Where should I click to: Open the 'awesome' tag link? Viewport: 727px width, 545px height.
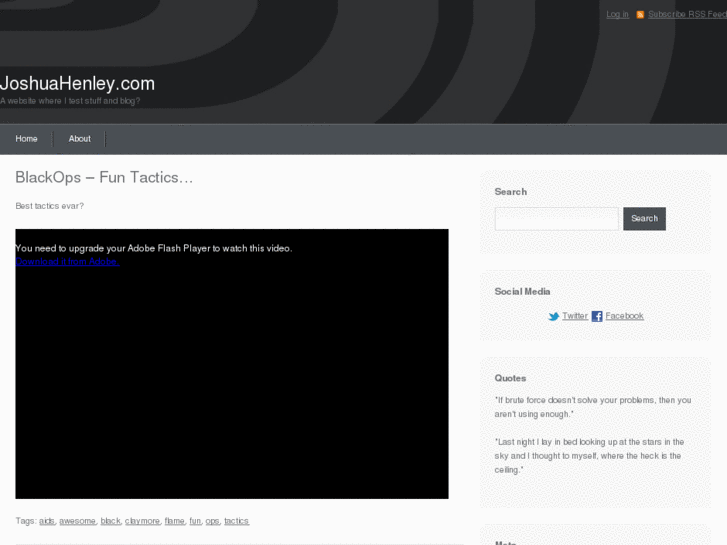77,521
